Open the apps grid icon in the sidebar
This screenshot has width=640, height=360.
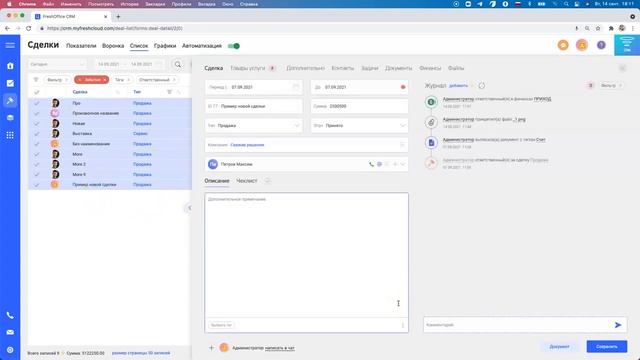[10, 135]
